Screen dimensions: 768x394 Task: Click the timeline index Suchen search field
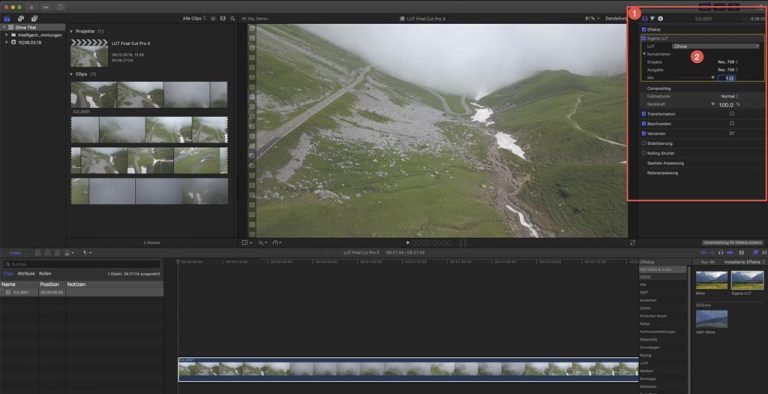(82, 264)
